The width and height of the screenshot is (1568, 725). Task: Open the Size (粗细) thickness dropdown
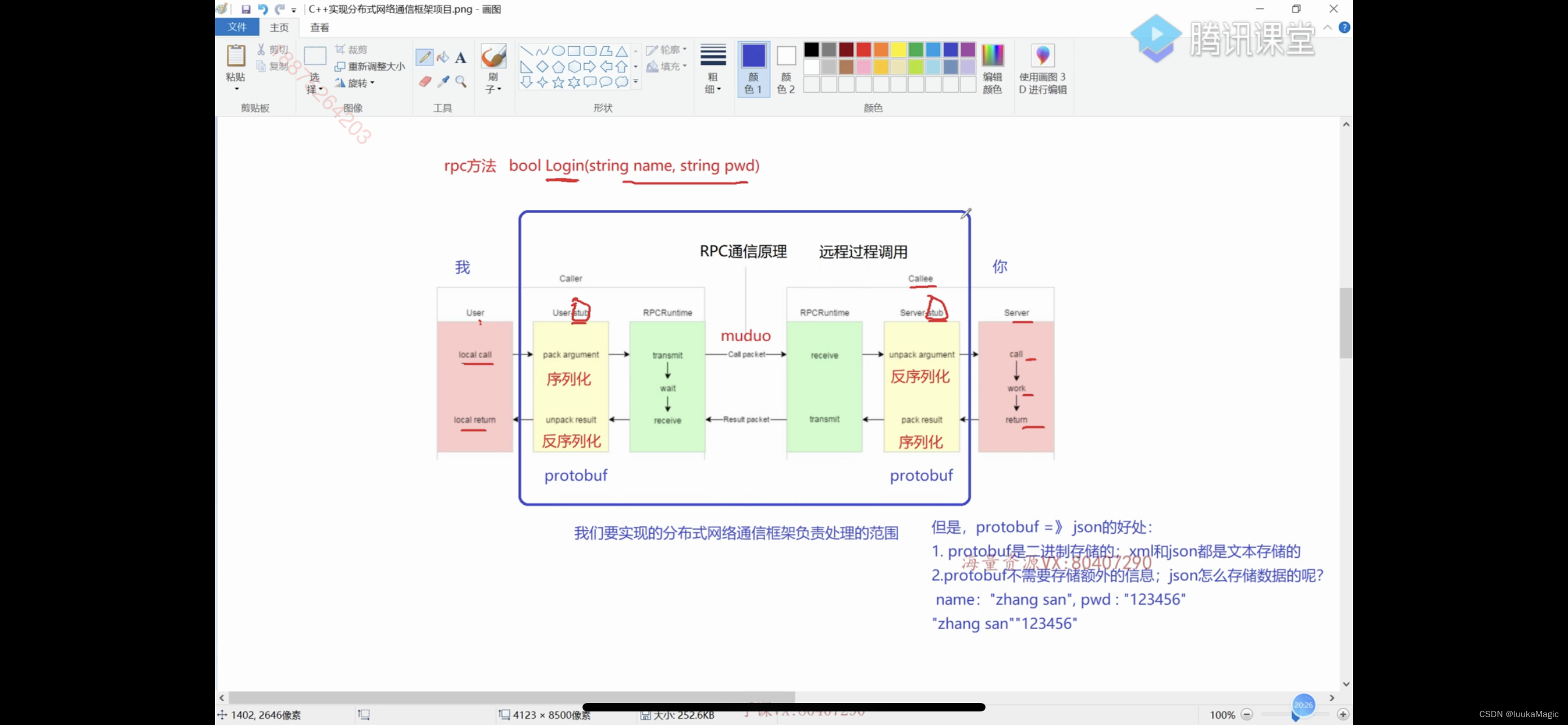pos(713,69)
